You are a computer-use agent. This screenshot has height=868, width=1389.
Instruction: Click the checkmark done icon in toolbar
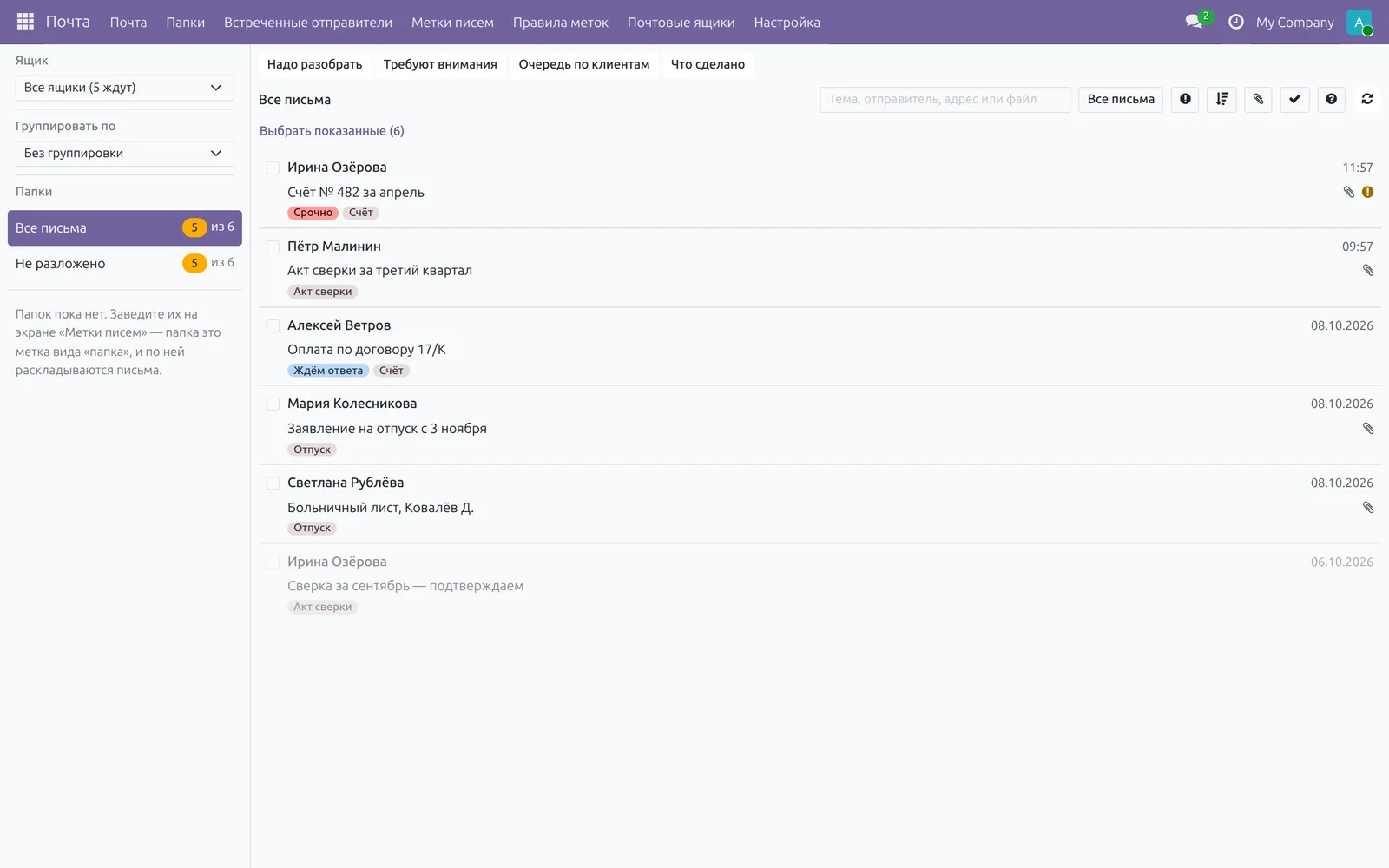(1294, 99)
